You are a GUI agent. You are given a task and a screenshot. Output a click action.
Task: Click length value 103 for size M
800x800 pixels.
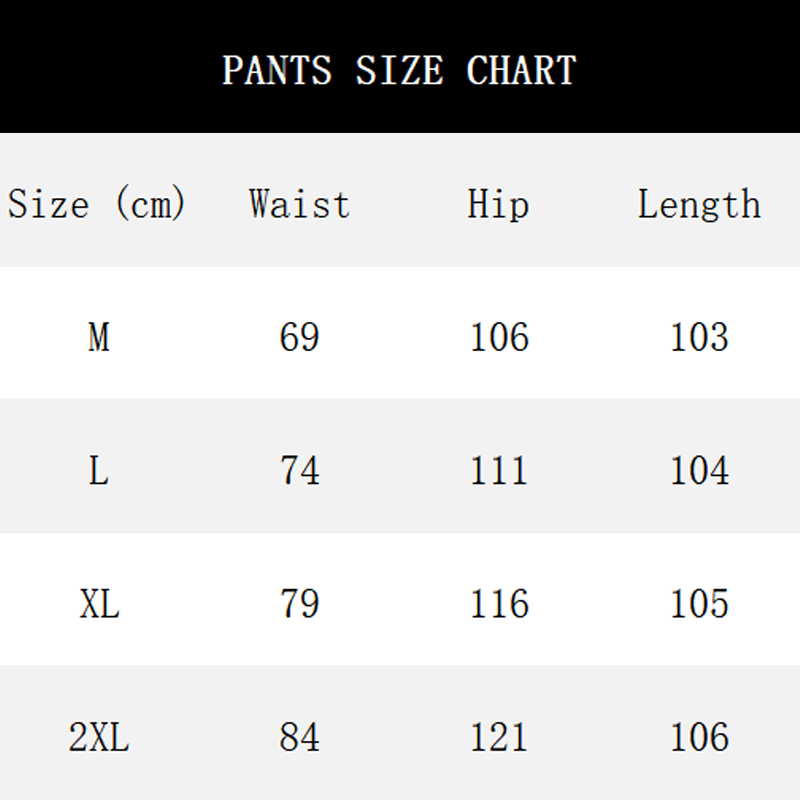point(699,338)
